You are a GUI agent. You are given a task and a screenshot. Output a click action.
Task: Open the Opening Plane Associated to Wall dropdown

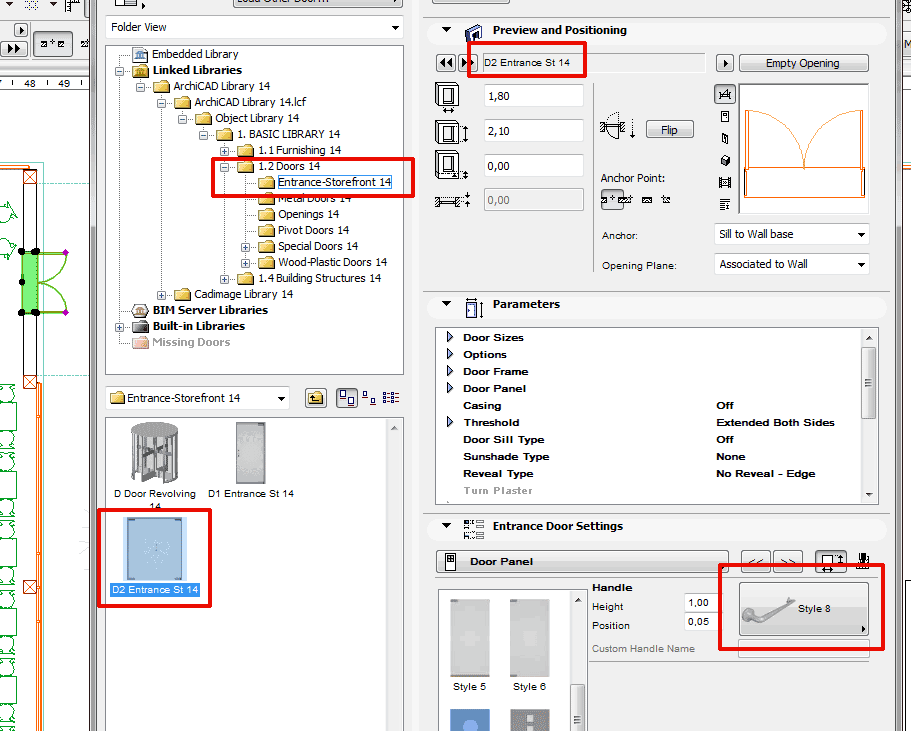pos(791,264)
